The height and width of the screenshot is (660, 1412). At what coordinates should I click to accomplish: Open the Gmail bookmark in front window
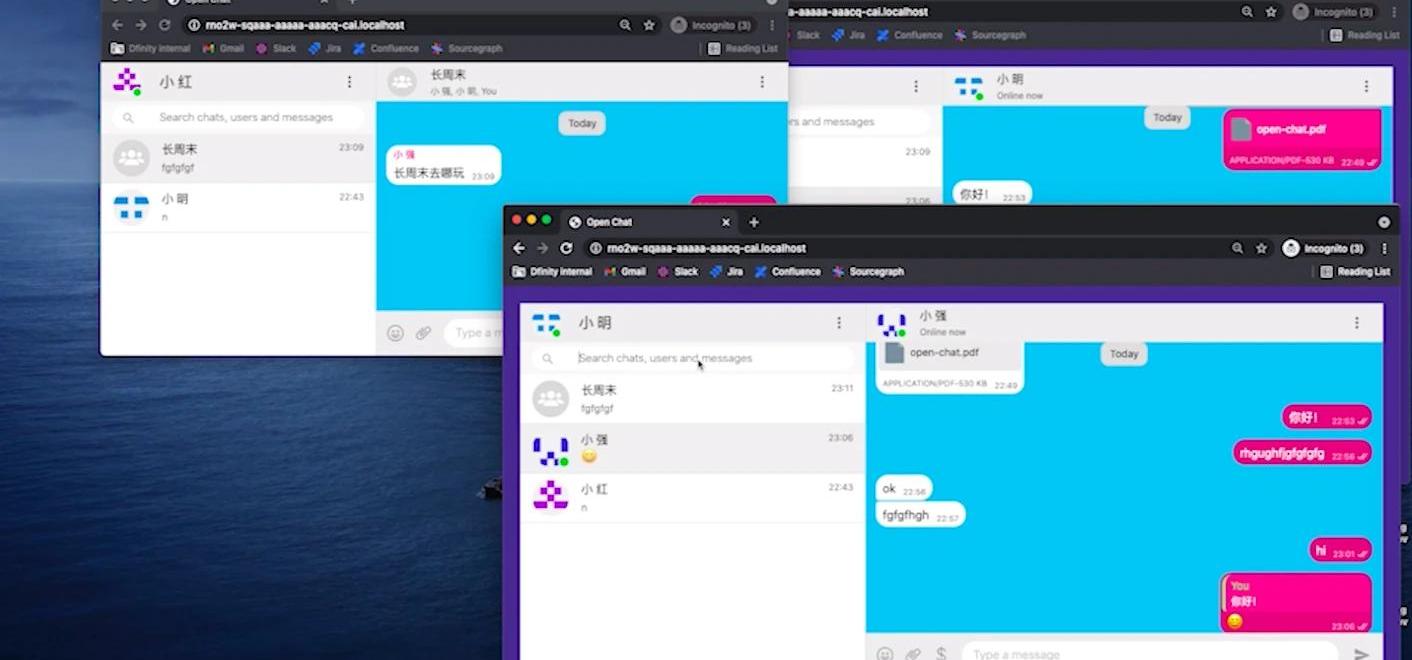tap(625, 271)
